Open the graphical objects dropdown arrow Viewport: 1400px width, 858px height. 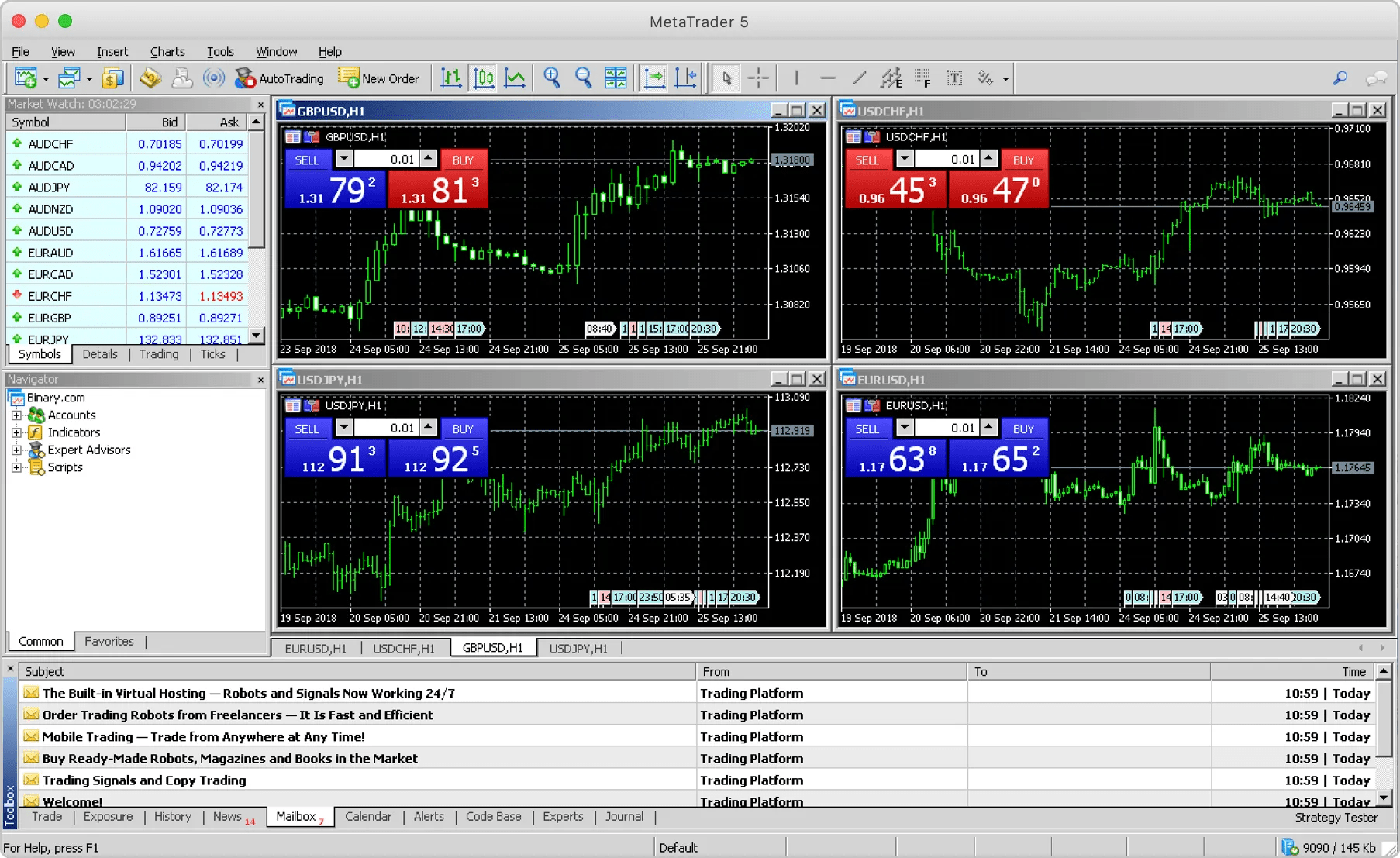1005,79
